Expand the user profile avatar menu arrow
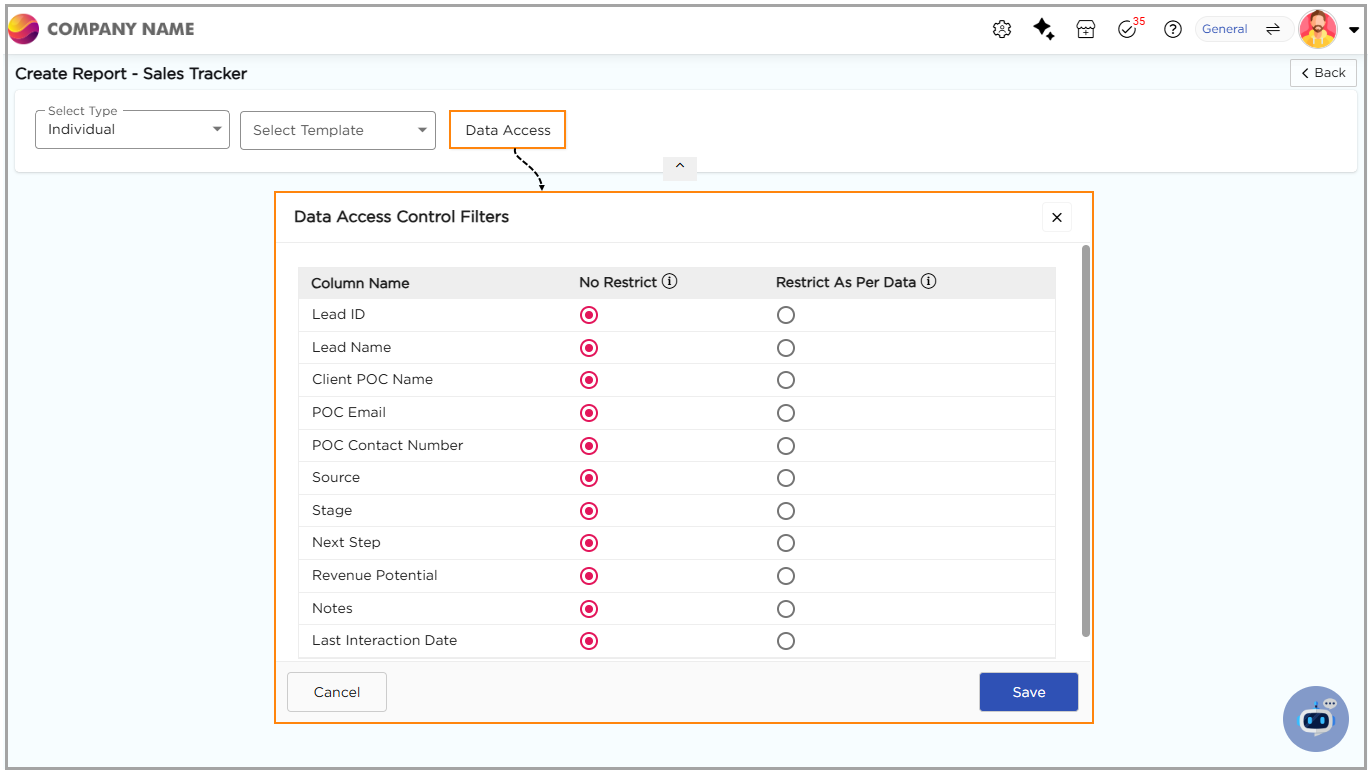1370x772 pixels. 1354,30
